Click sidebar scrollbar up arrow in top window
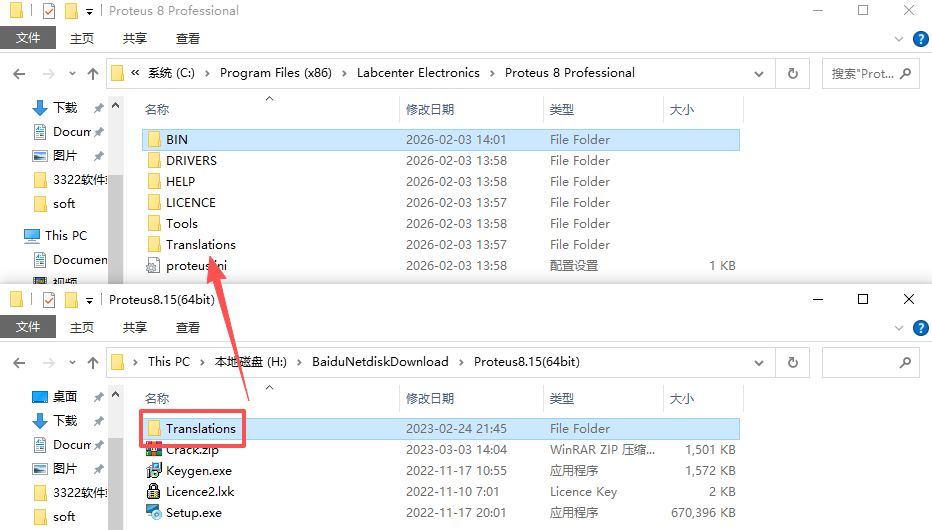The image size is (932, 530). pyautogui.click(x=116, y=105)
